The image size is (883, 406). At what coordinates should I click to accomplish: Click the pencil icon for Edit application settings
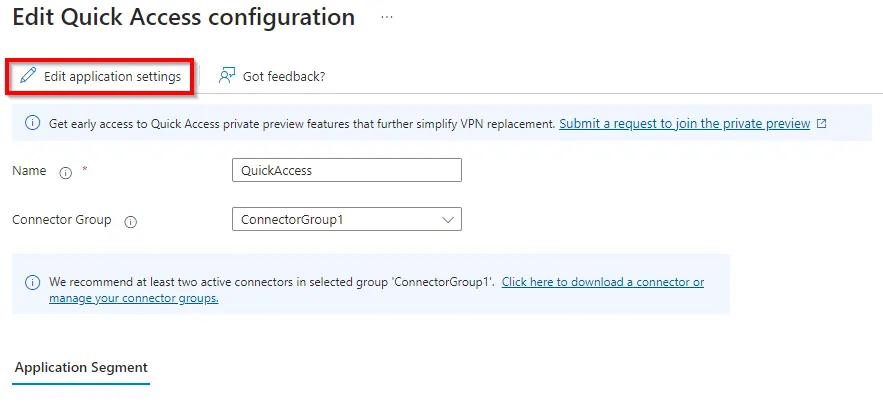tap(28, 76)
